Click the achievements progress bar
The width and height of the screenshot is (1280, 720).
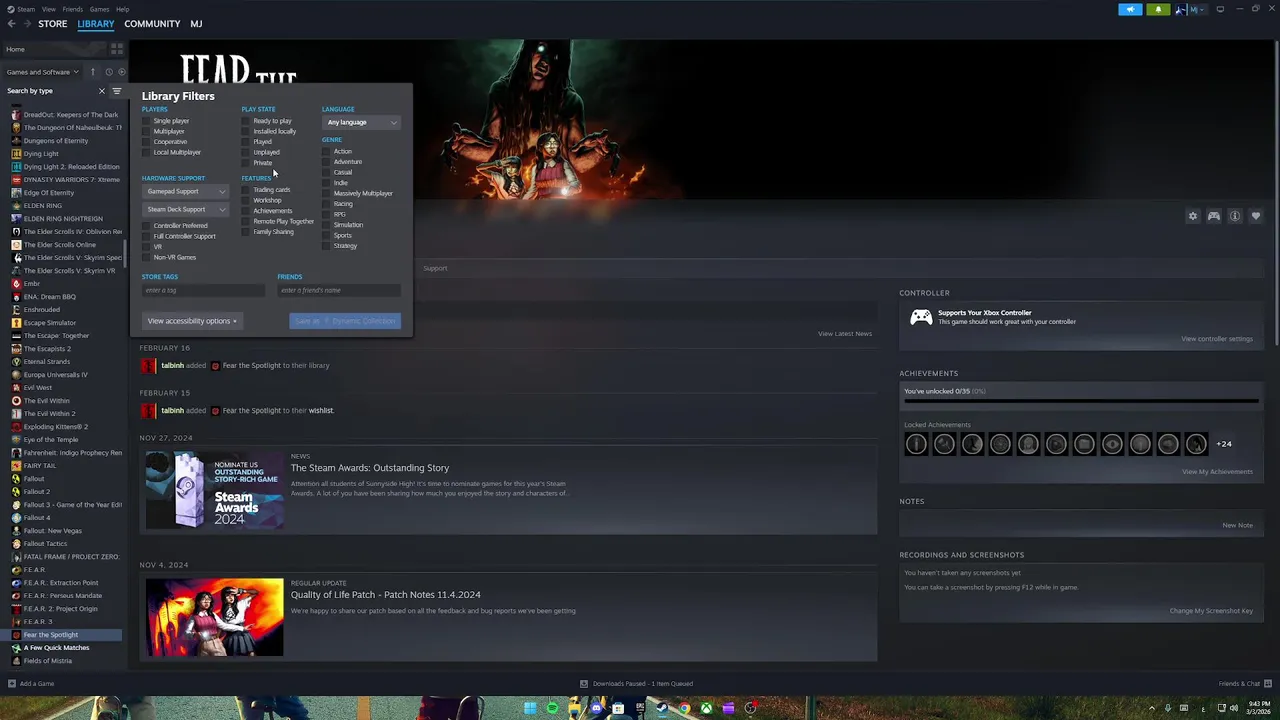click(1081, 402)
